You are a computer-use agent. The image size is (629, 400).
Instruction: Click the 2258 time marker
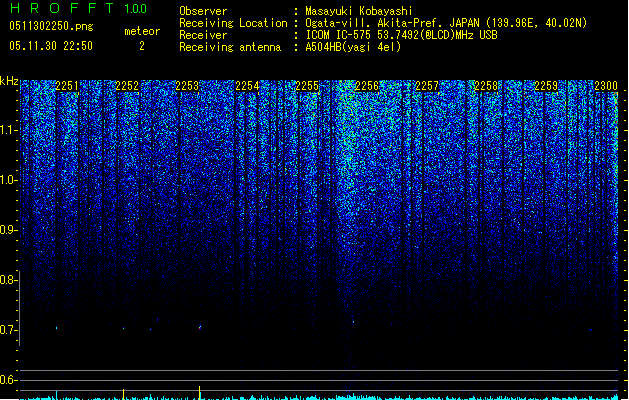click(x=486, y=86)
